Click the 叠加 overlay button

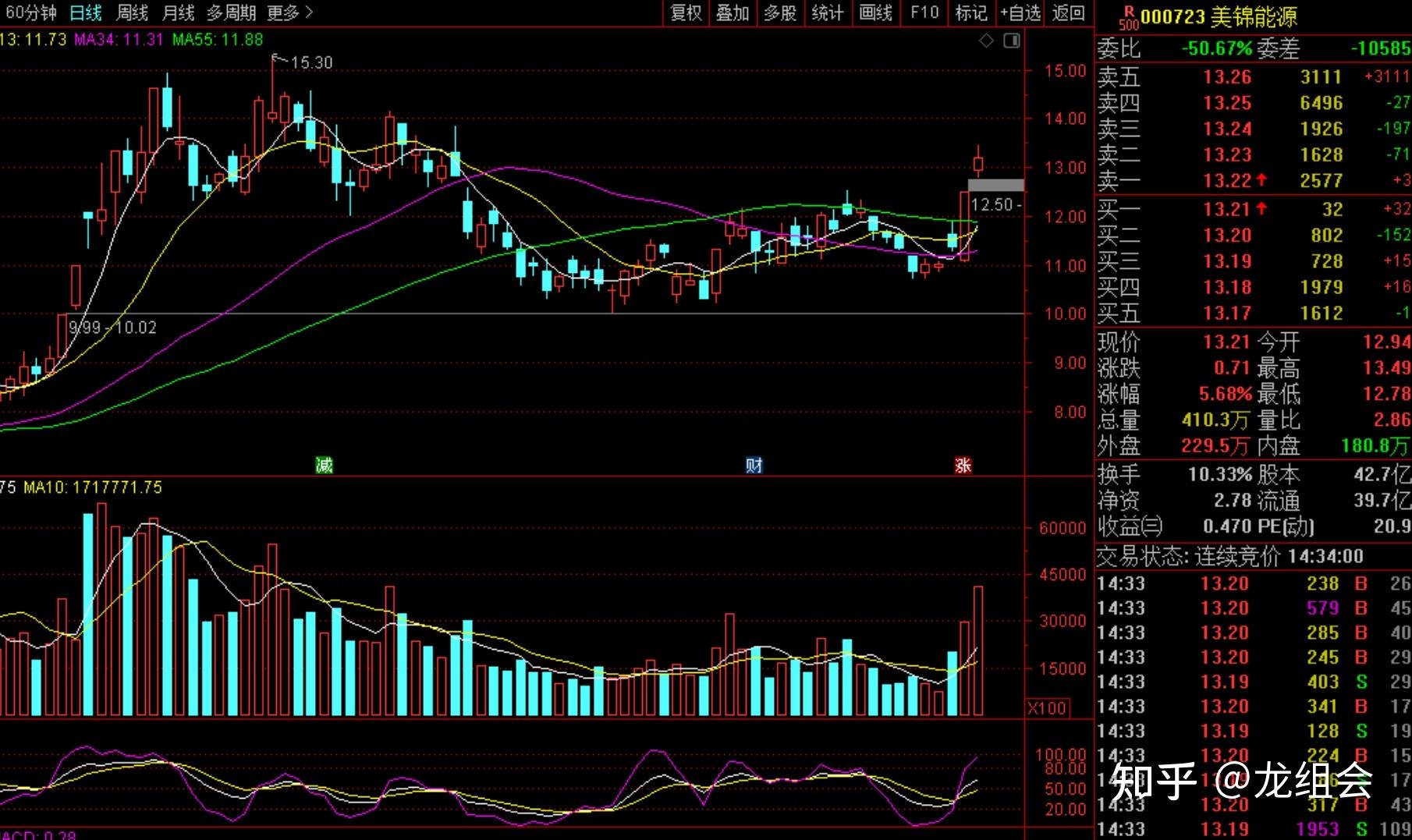[x=733, y=12]
